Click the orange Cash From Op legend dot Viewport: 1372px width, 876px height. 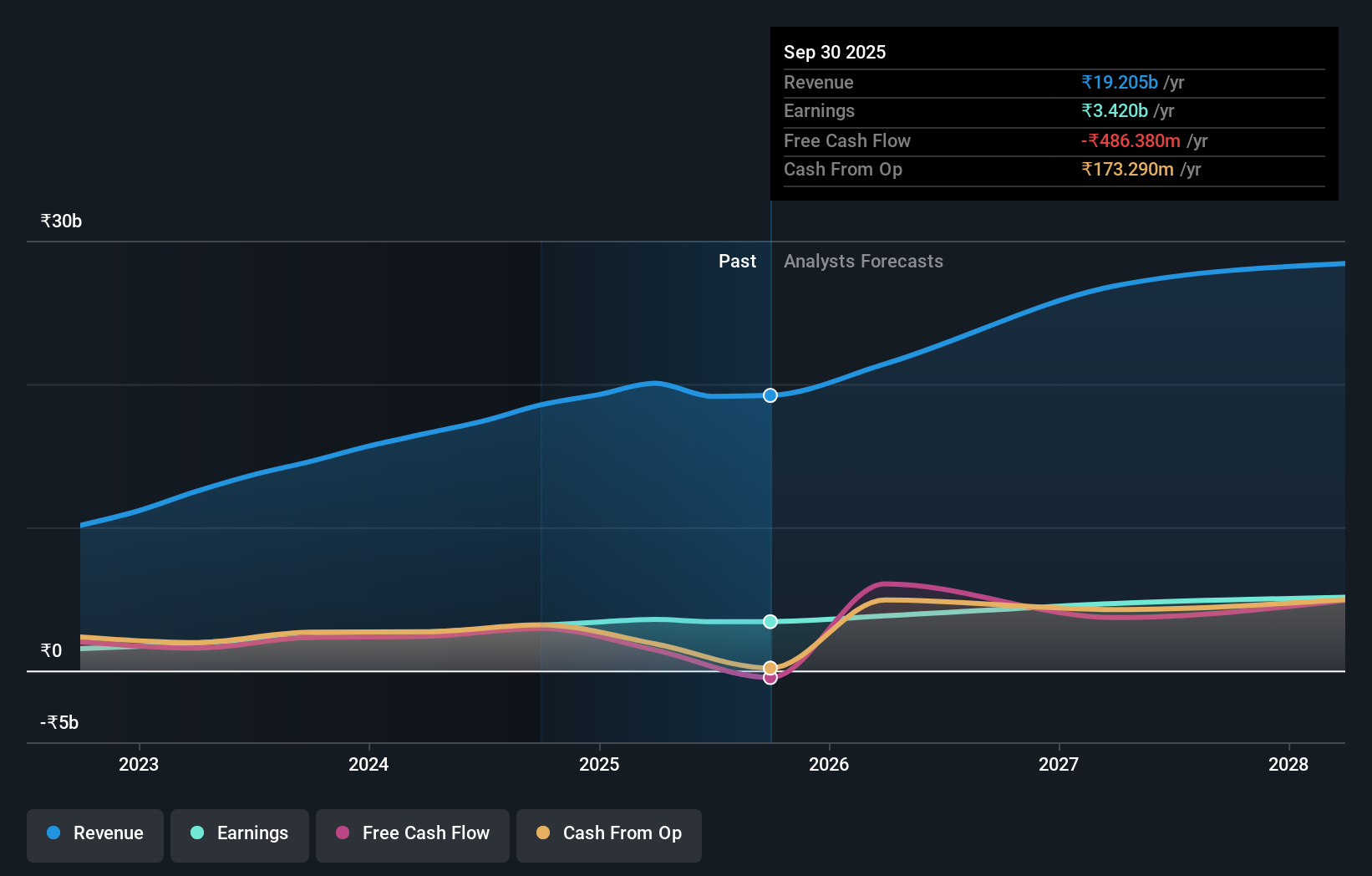pos(542,833)
